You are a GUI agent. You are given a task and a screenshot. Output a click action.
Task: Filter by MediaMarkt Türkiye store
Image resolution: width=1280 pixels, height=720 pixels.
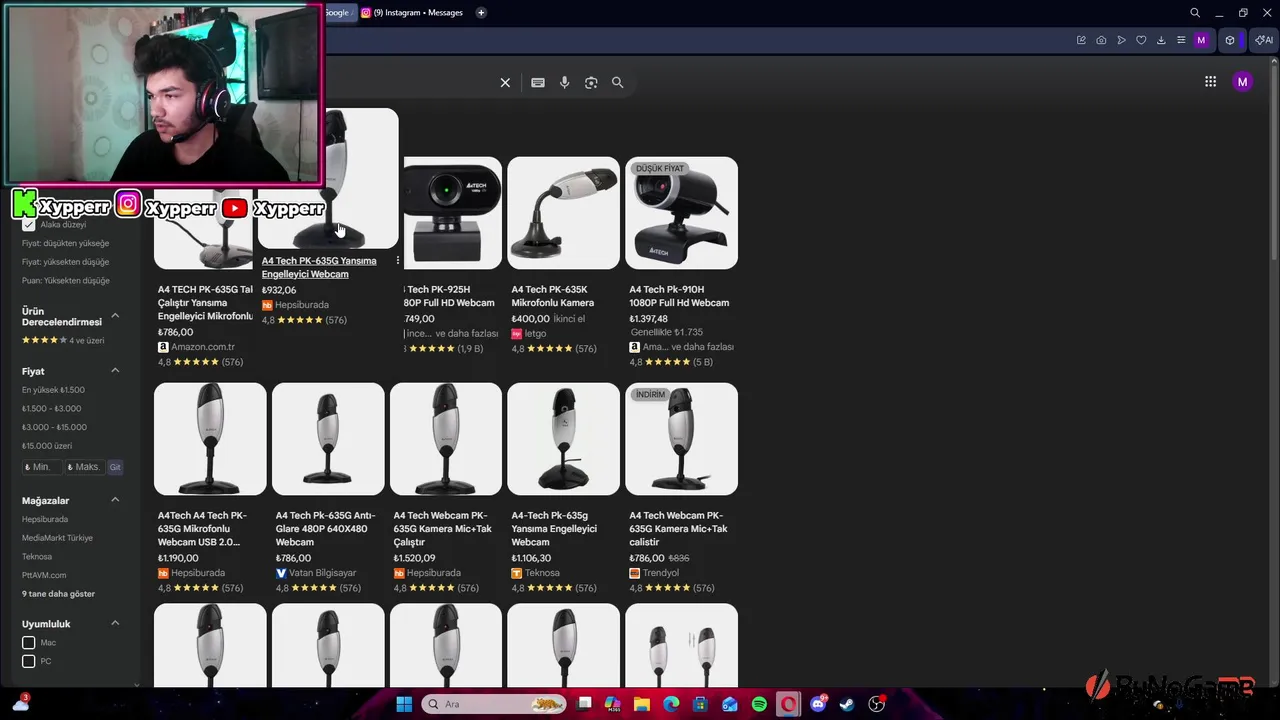tap(58, 538)
